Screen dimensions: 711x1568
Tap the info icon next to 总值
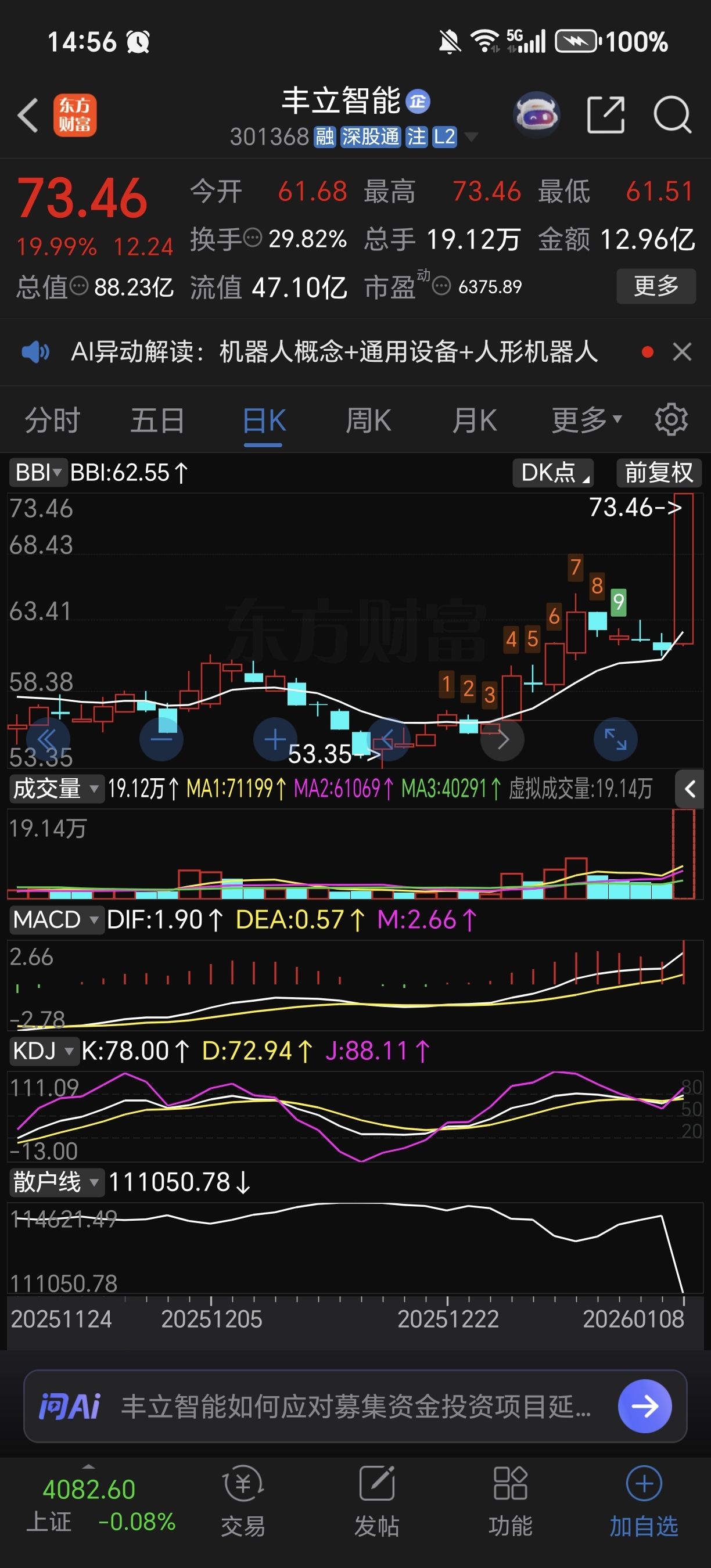[78, 286]
